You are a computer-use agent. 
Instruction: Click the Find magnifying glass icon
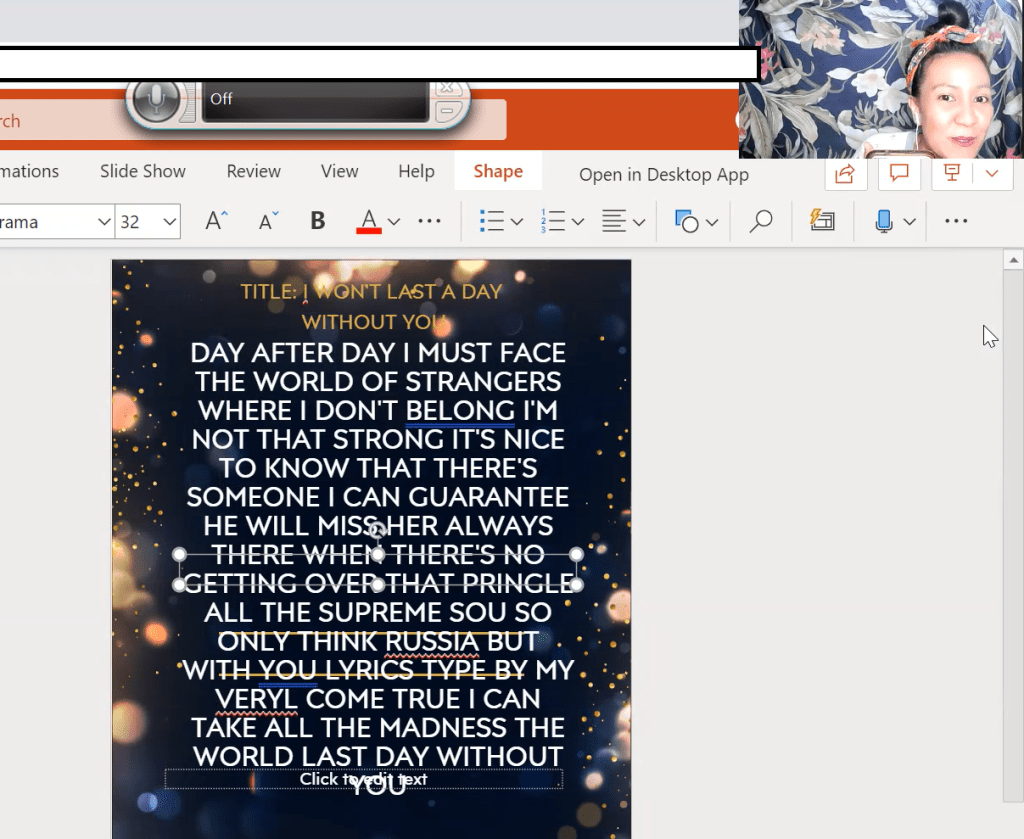(x=761, y=221)
